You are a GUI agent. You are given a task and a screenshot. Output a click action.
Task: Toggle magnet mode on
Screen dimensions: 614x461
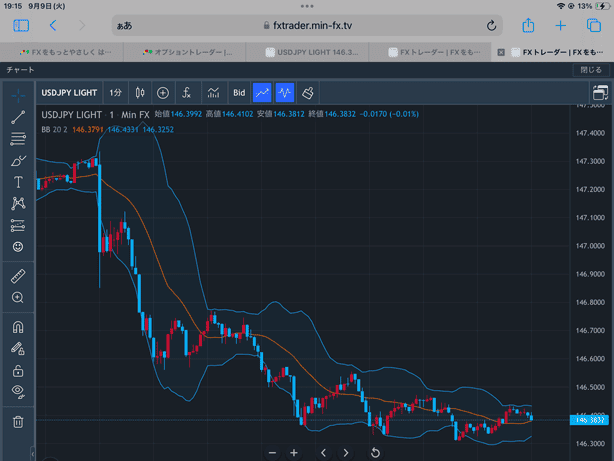[18, 327]
